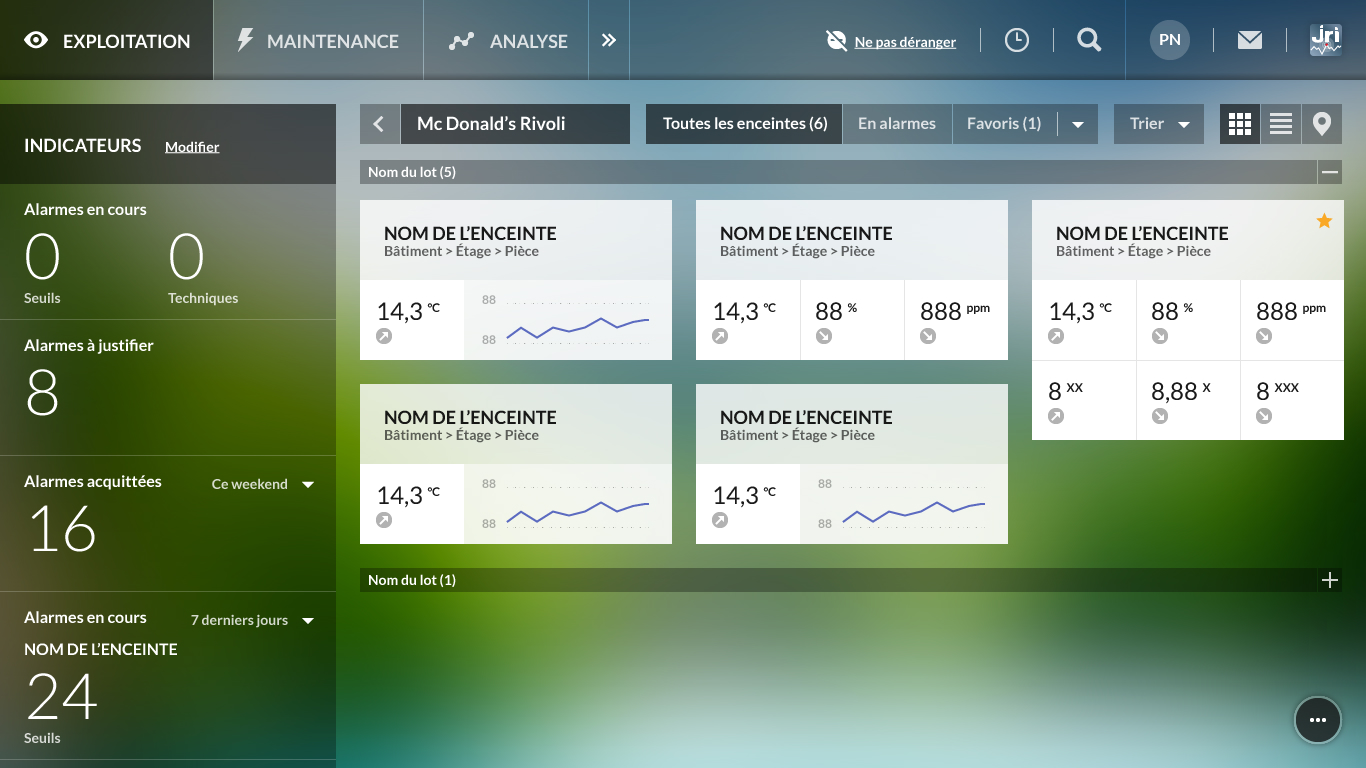Select the En alarmes filter
This screenshot has width=1366, height=768.
click(897, 124)
